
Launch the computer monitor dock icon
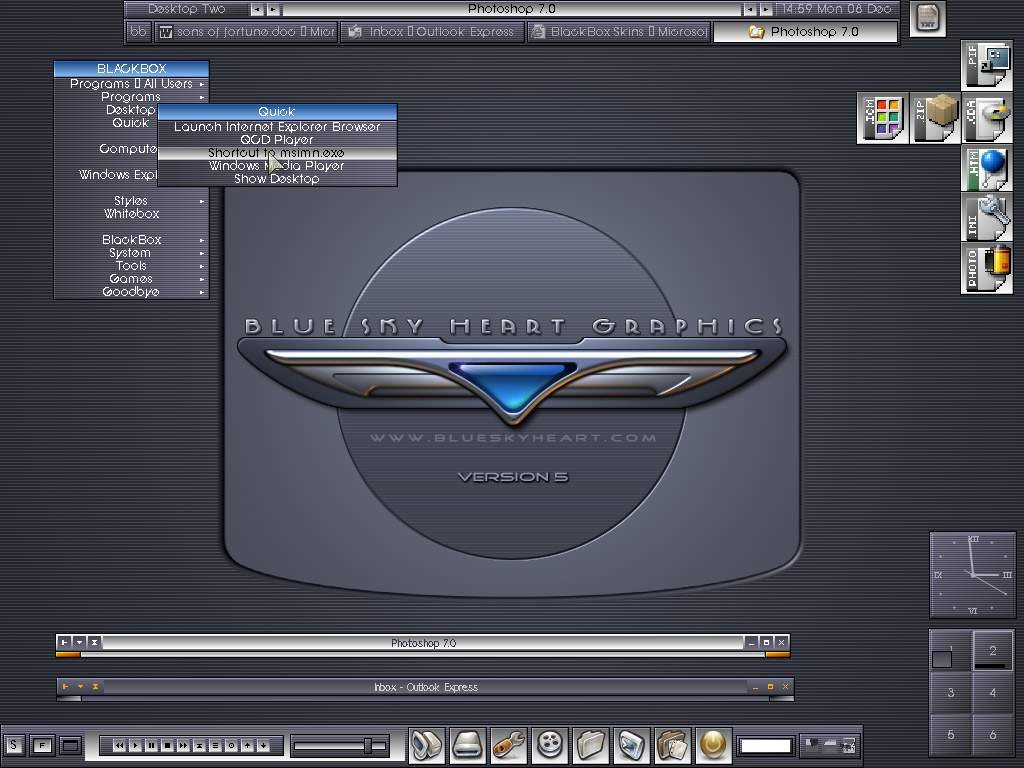(x=427, y=744)
